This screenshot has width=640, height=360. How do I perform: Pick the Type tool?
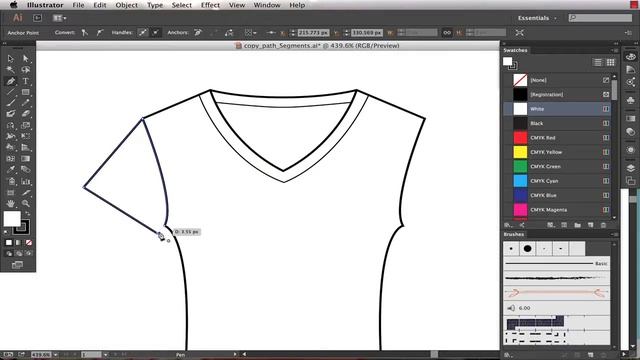pos(26,81)
